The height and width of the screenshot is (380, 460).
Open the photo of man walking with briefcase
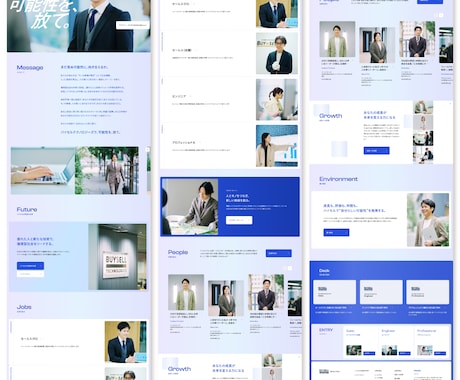107,170
